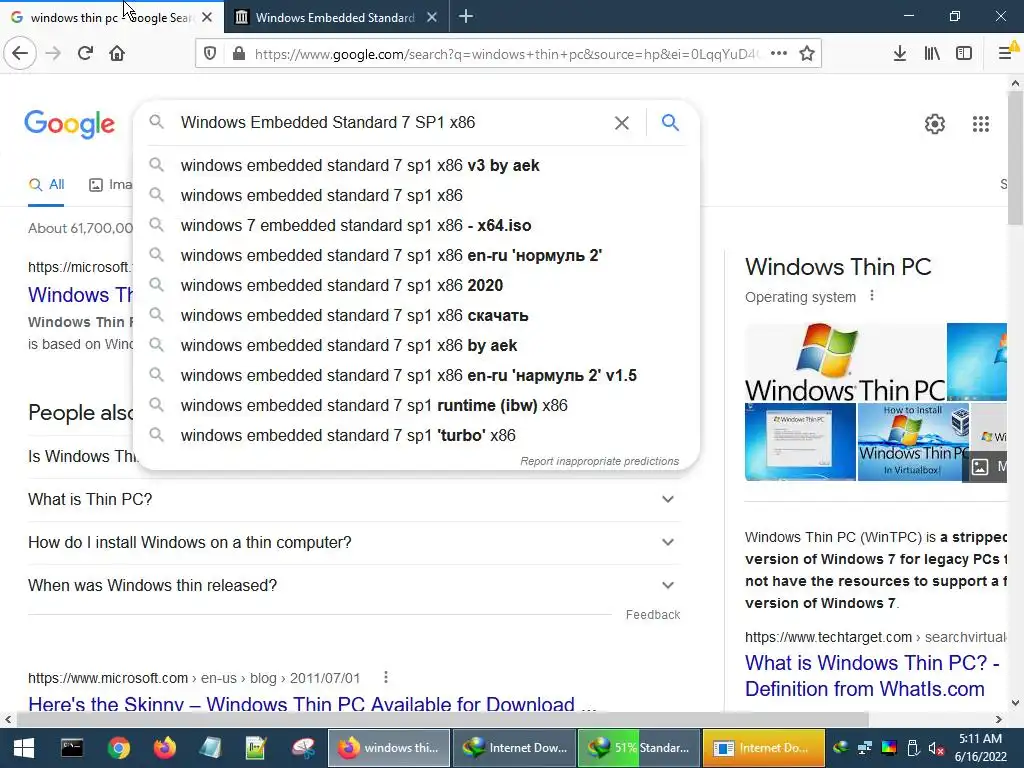Open "What is Windows Thin PC?" WhatIs.com link

tap(872, 676)
